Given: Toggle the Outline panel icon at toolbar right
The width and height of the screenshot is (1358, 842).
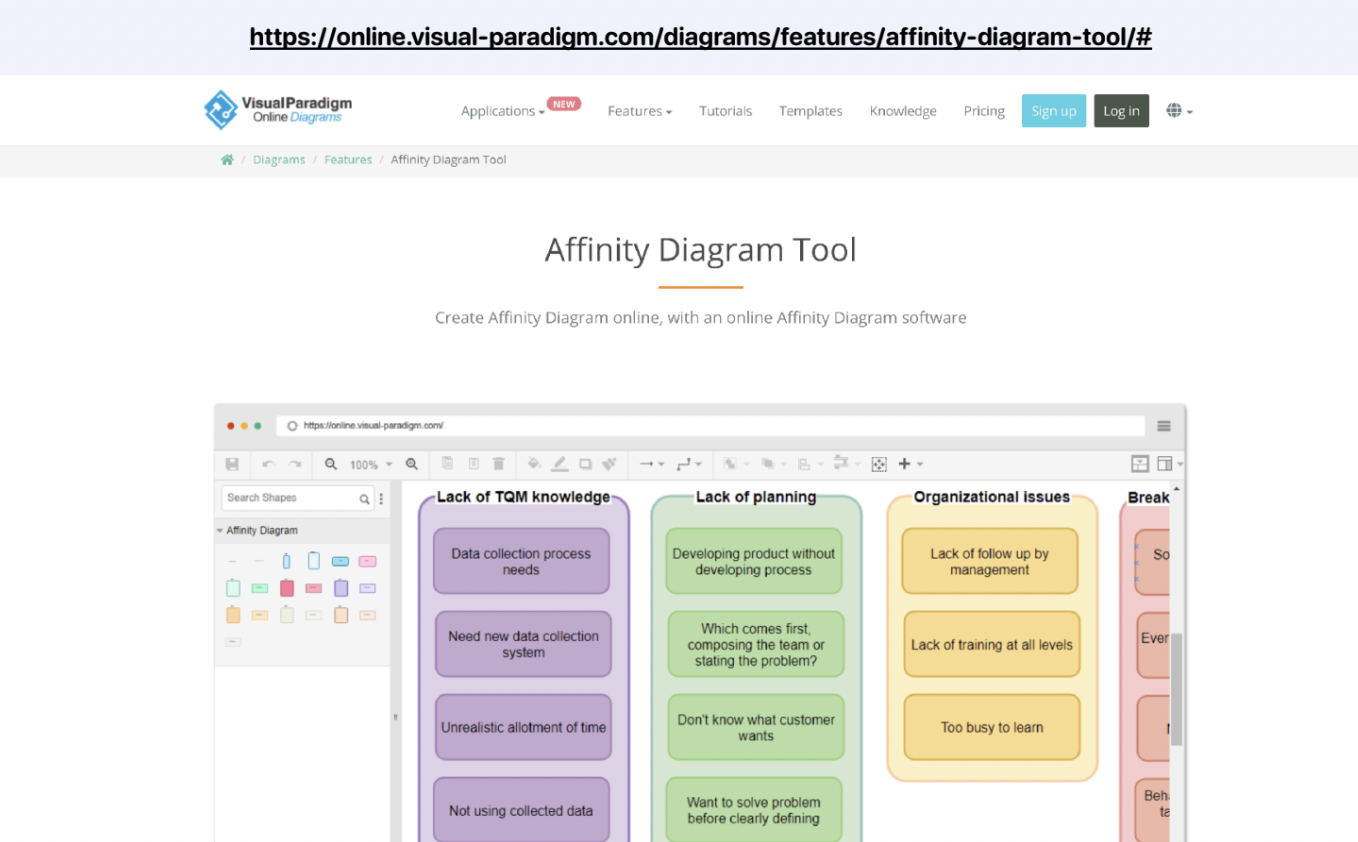Looking at the screenshot, I should tap(1140, 464).
